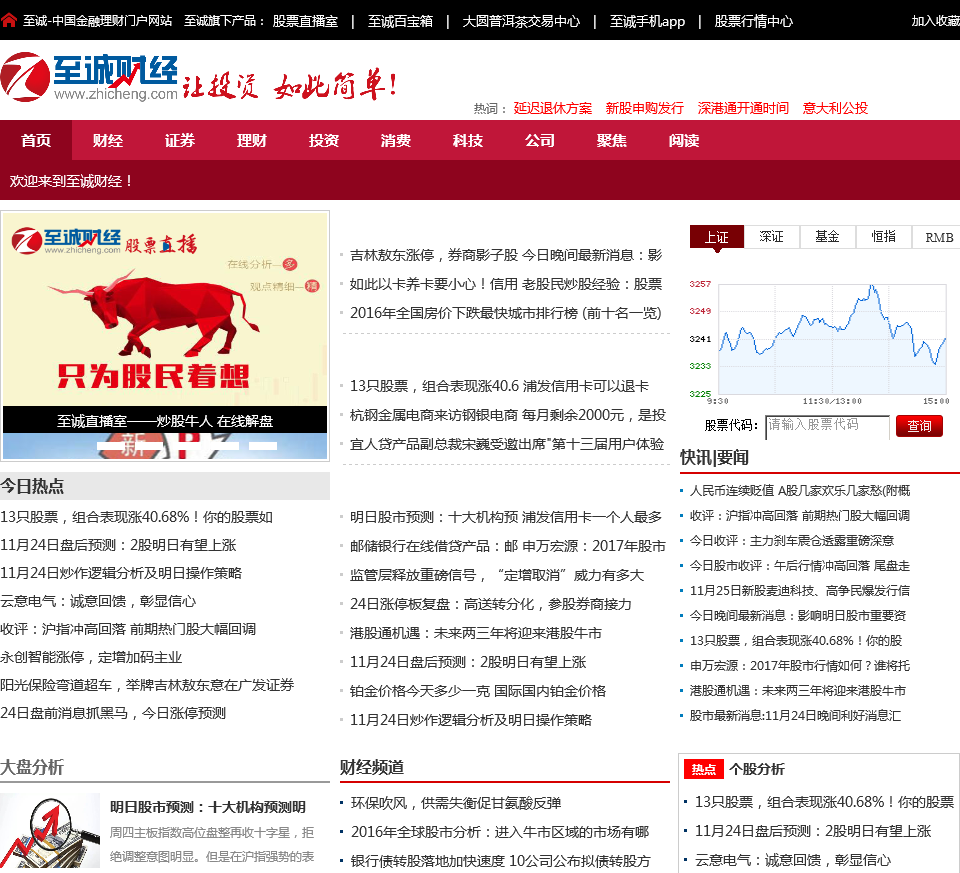The height and width of the screenshot is (873, 960).
Task: Open the 理财 navigation item
Action: 252,140
